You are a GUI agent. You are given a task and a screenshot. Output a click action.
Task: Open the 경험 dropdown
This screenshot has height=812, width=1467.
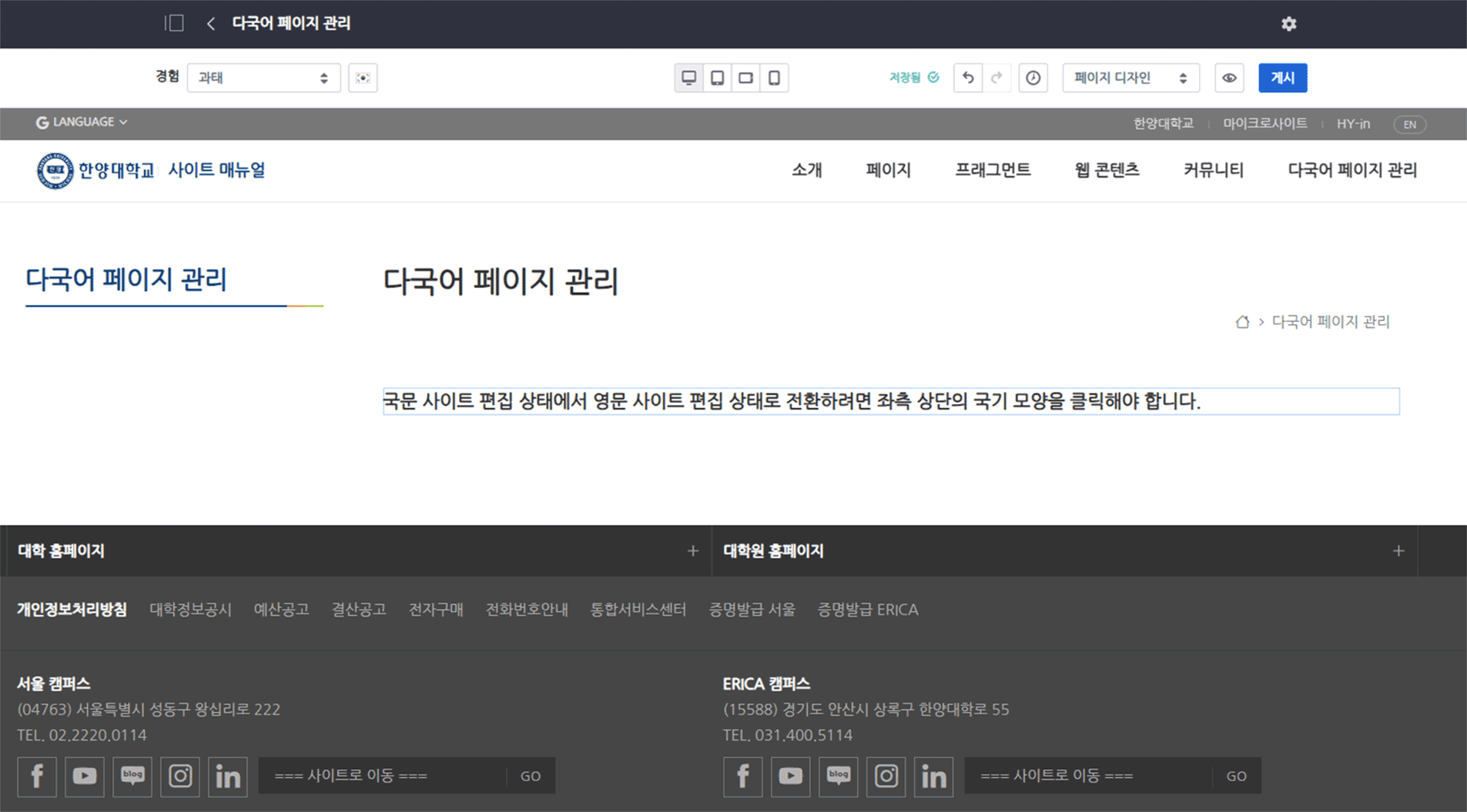(x=263, y=78)
